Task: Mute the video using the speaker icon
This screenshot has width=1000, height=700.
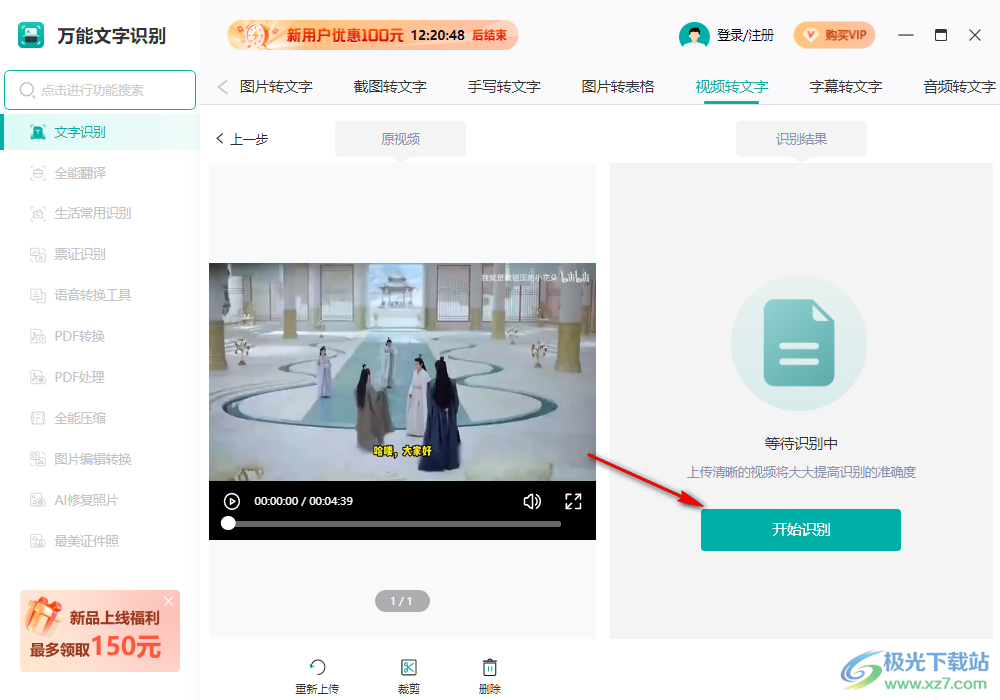Action: [x=532, y=501]
